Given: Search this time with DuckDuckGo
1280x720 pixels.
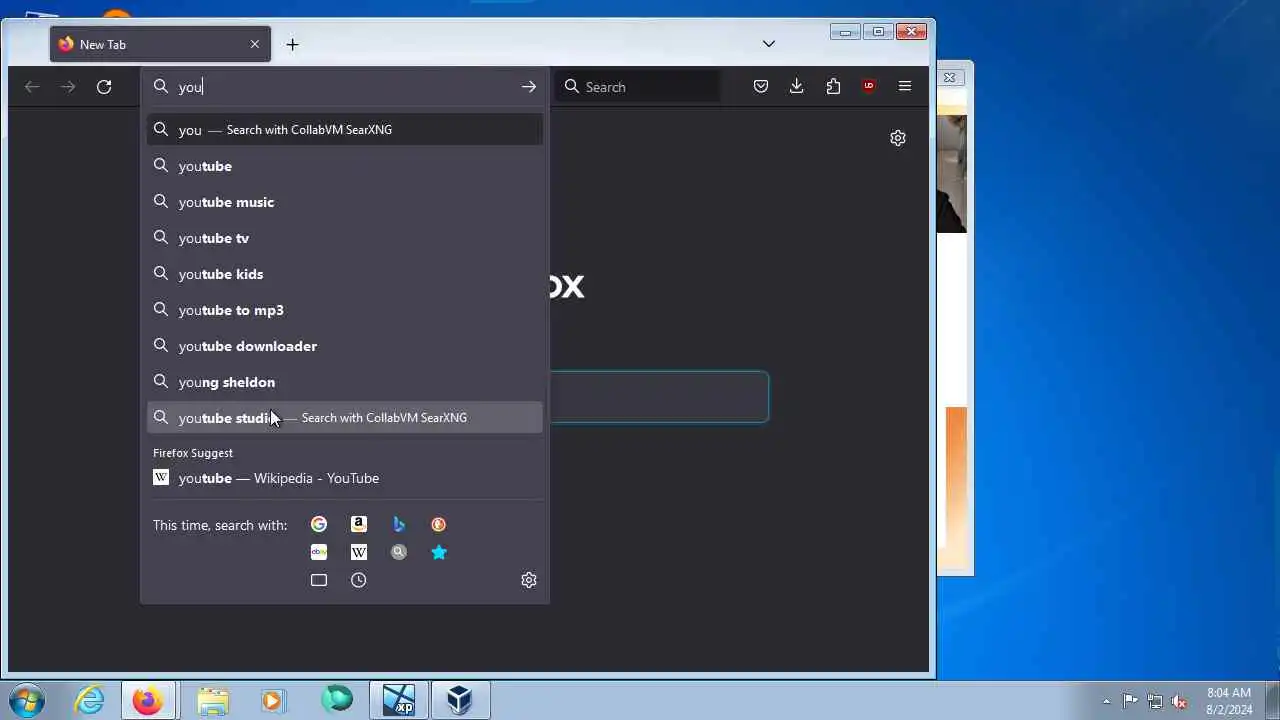Looking at the screenshot, I should click(x=439, y=524).
